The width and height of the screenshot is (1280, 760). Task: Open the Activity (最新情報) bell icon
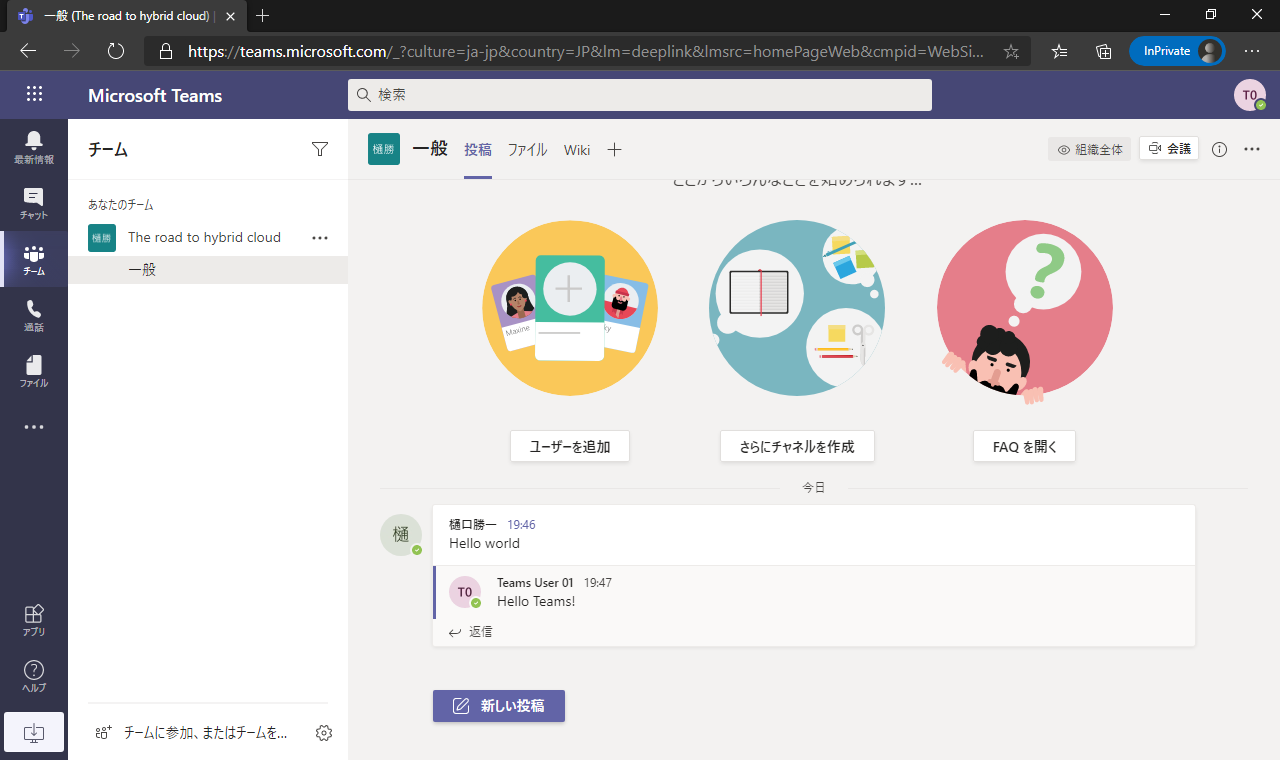(x=34, y=146)
